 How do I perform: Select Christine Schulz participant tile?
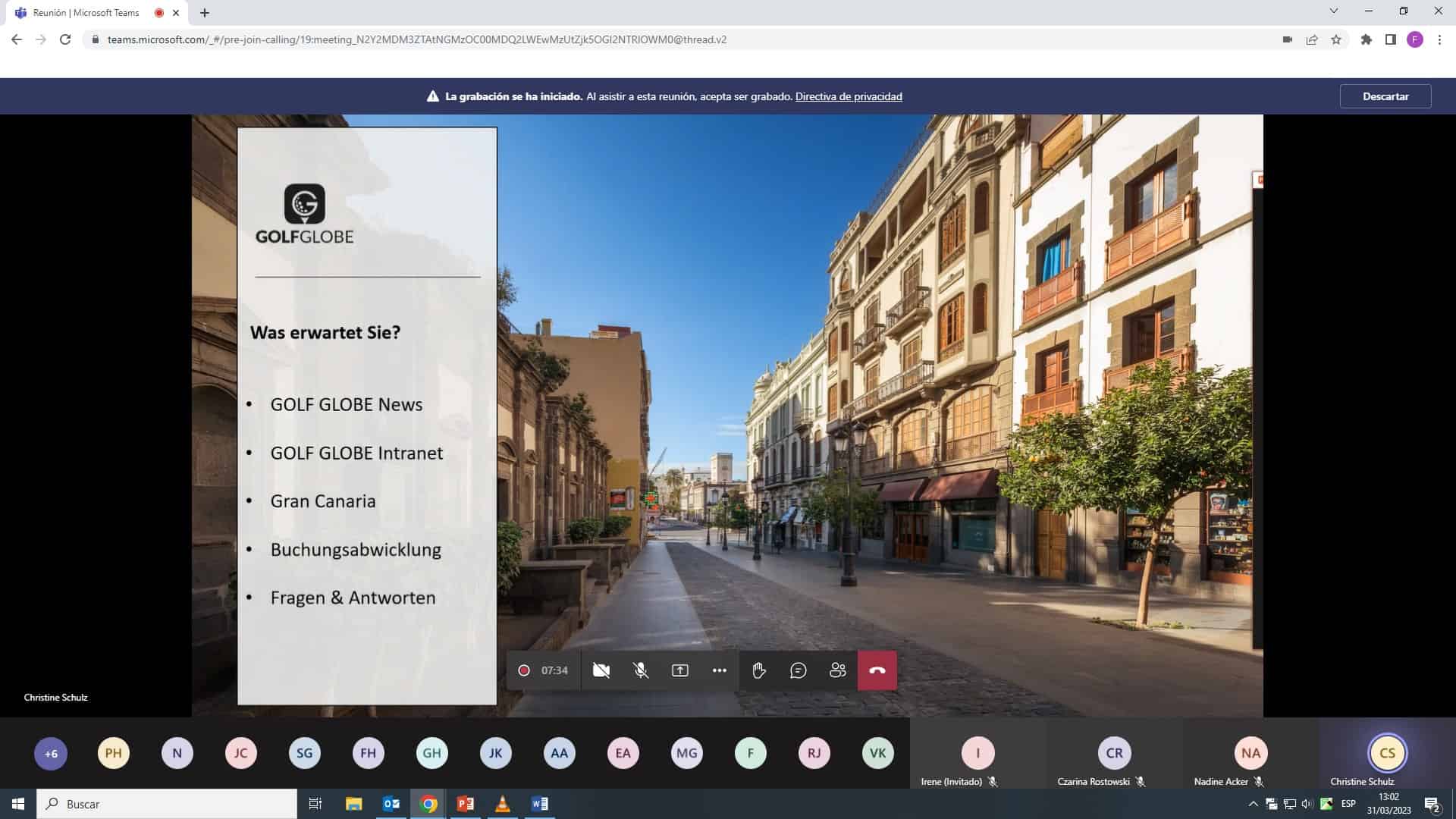pyautogui.click(x=1388, y=753)
